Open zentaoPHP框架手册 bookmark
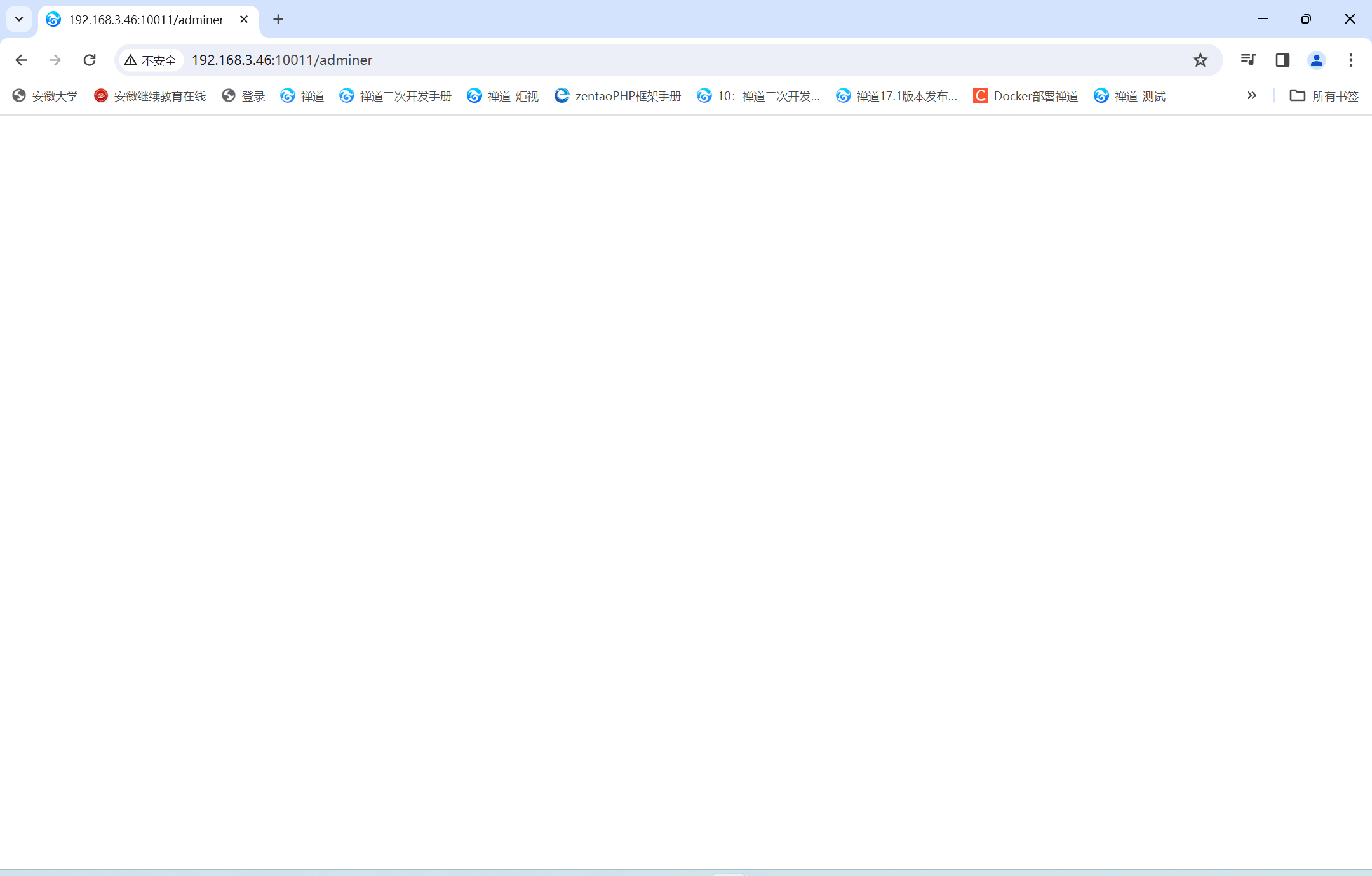This screenshot has width=1372, height=876. coord(617,96)
